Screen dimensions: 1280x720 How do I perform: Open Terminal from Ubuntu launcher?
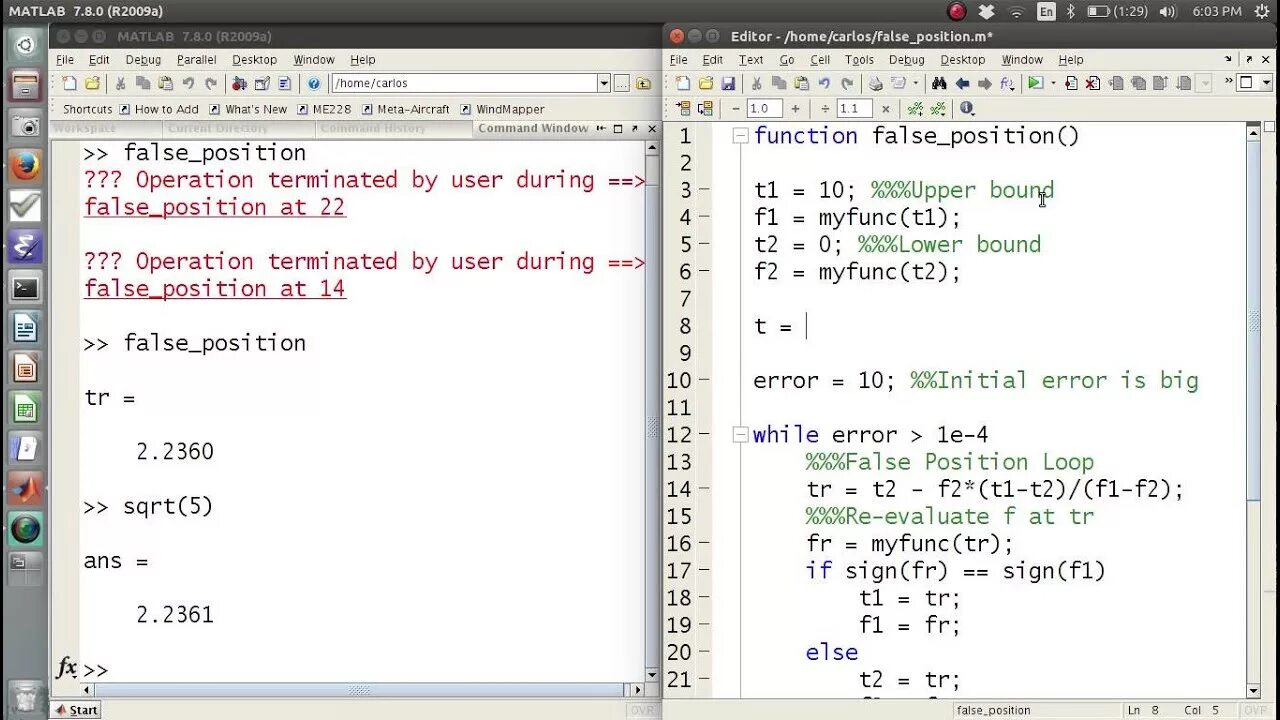pos(25,288)
